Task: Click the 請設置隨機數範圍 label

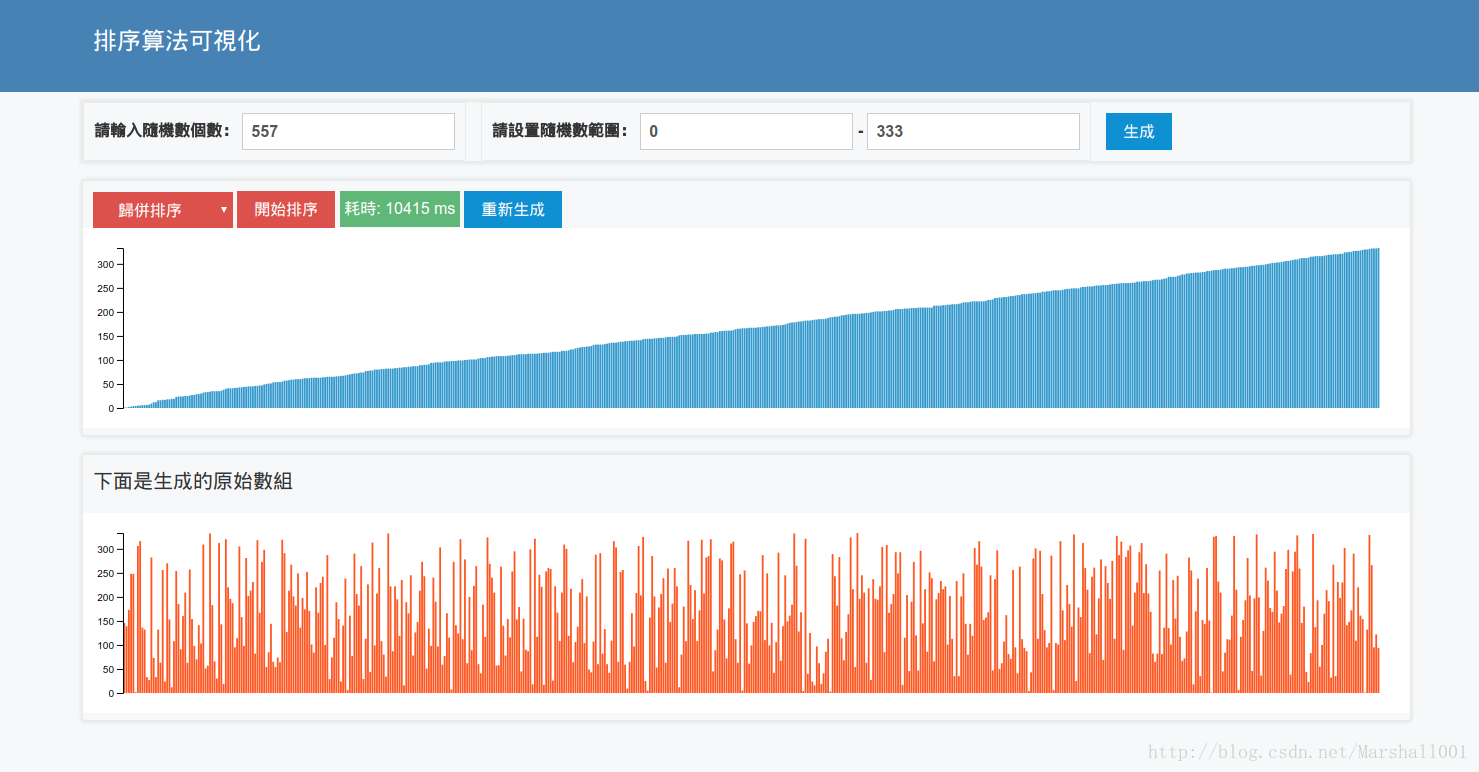Action: pyautogui.click(x=561, y=131)
